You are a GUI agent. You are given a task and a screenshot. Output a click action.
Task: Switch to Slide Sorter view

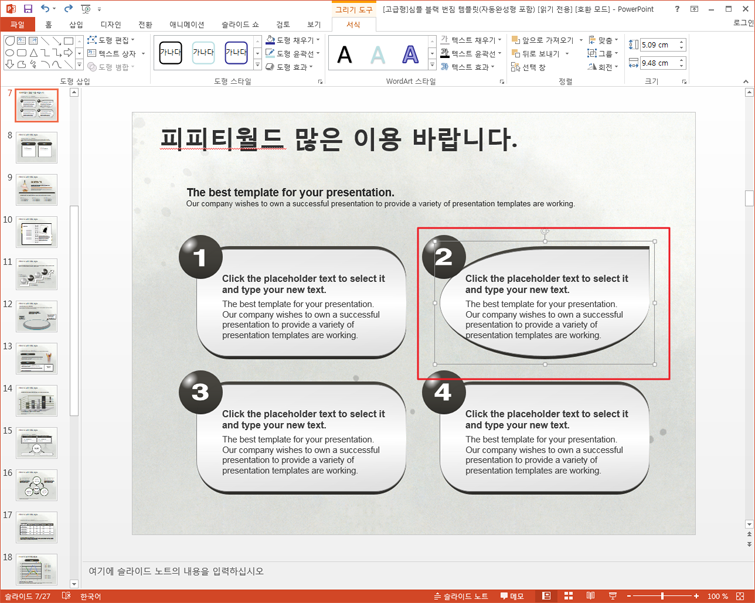pyautogui.click(x=569, y=596)
